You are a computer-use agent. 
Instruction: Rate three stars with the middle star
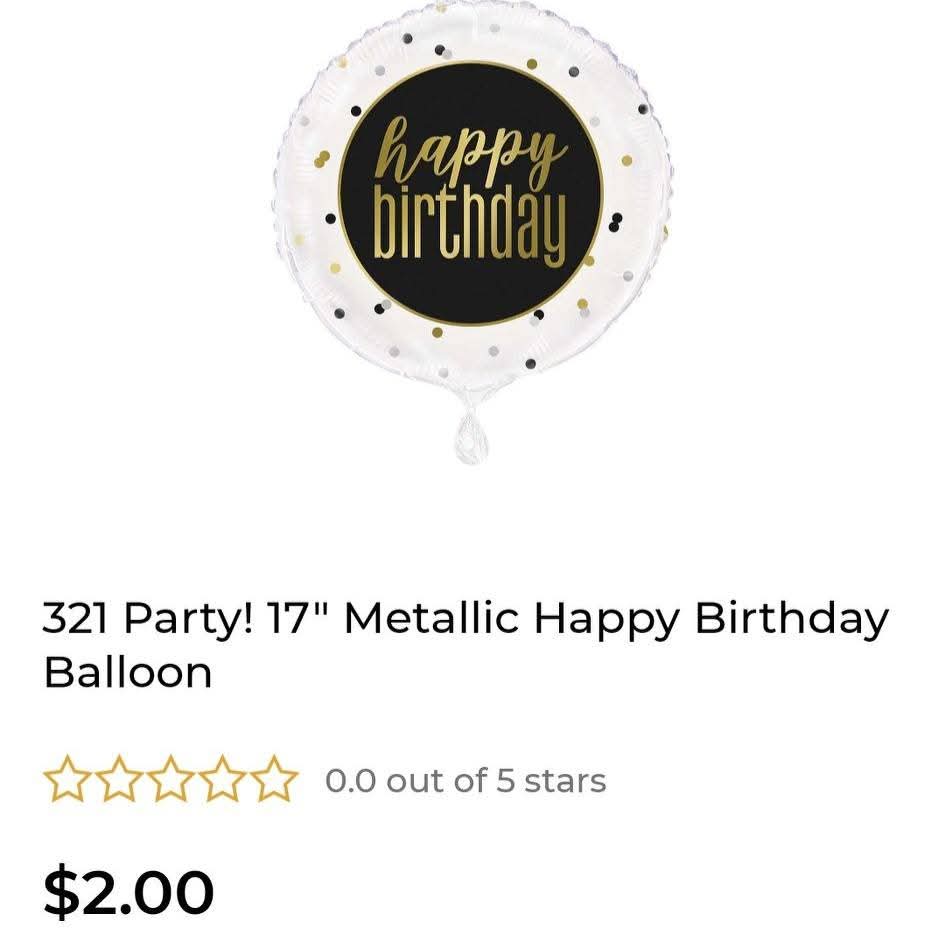pos(170,780)
